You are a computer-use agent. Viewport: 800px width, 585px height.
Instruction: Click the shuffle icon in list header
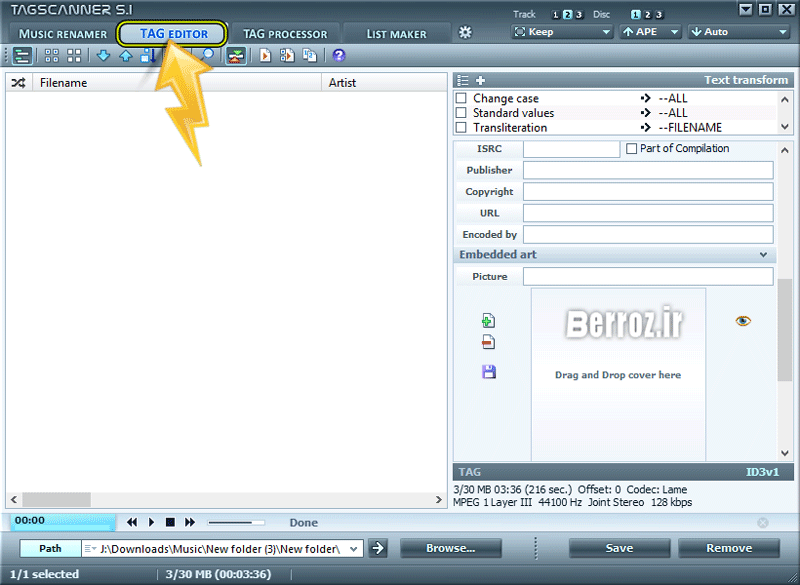tap(18, 83)
